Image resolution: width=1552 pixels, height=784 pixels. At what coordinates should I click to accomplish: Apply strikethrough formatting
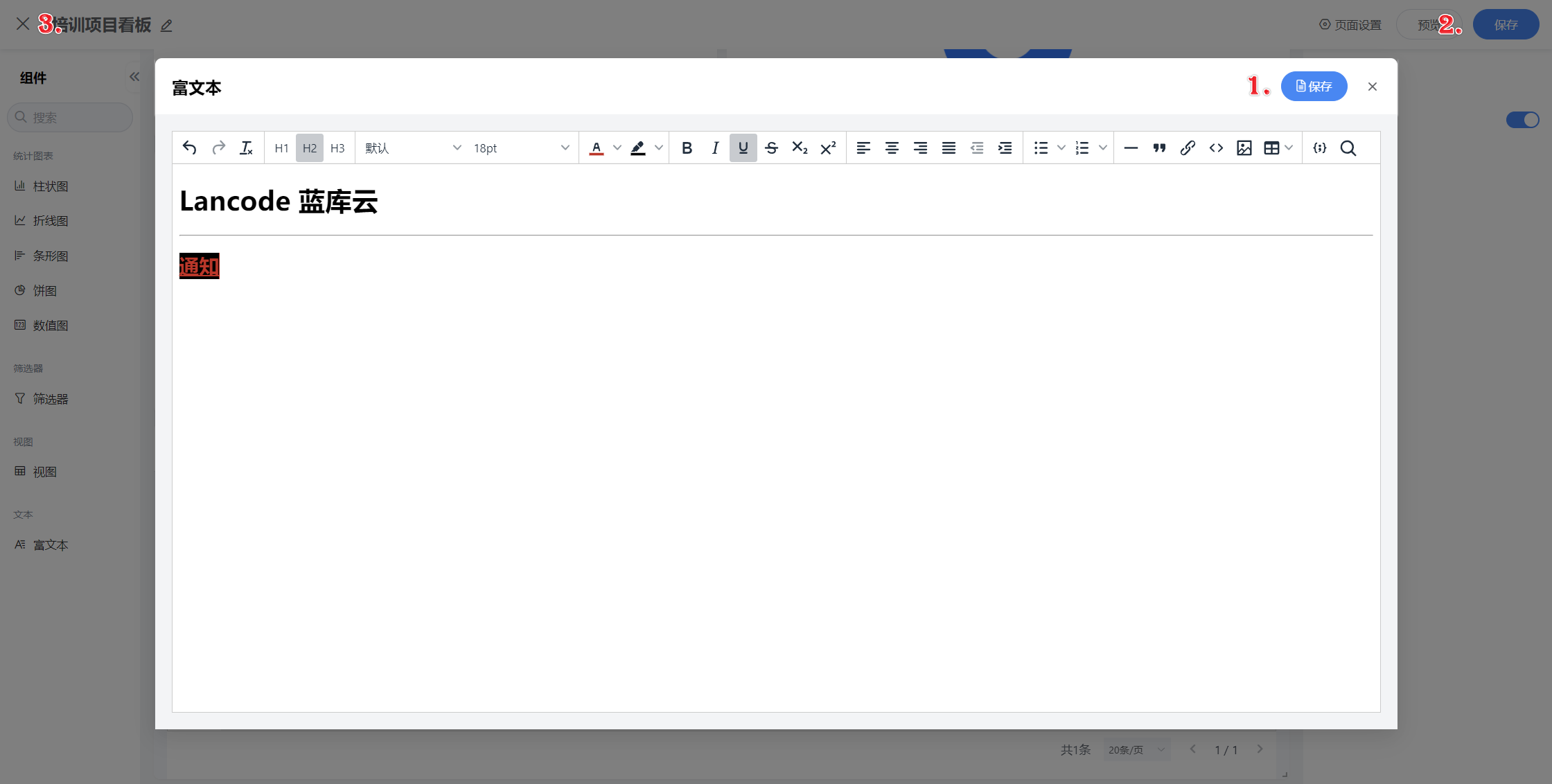[771, 148]
